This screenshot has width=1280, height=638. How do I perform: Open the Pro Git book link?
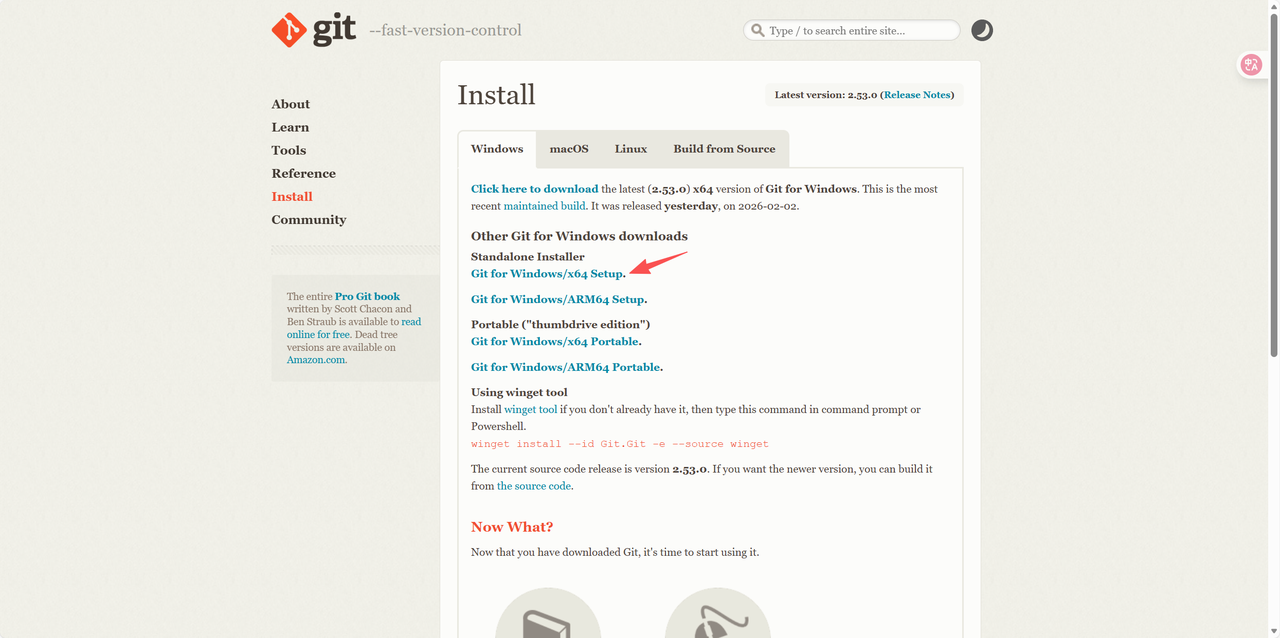click(367, 296)
